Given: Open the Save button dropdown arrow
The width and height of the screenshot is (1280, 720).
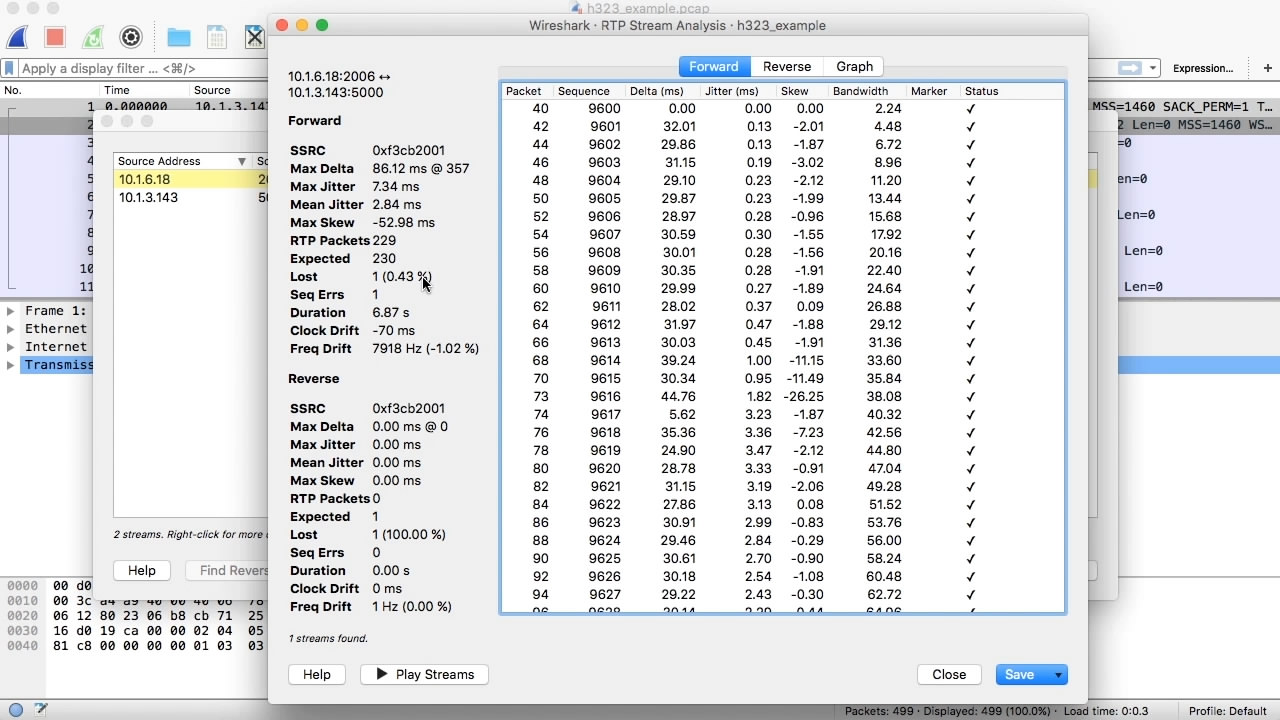Looking at the screenshot, I should pos(1058,675).
